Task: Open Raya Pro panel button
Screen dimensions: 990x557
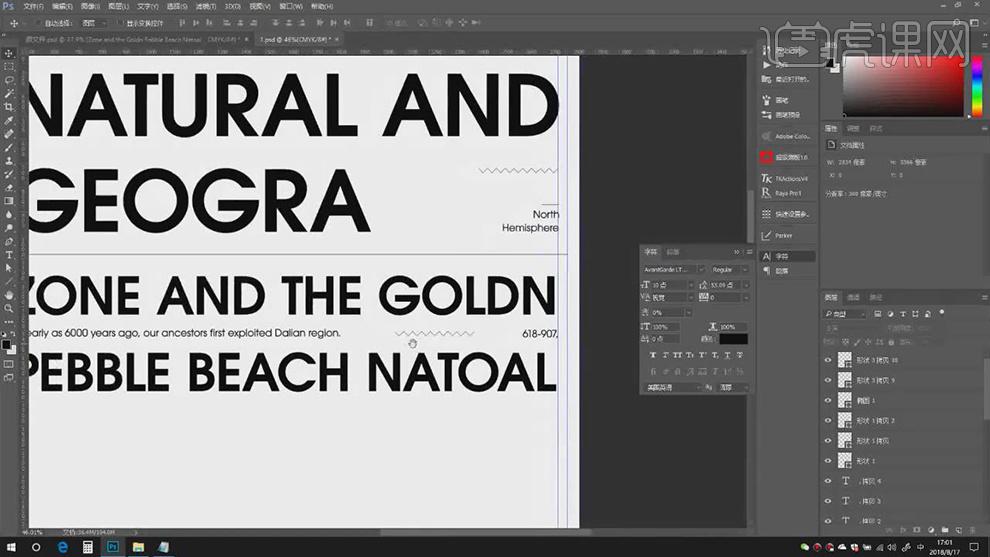Action: (x=787, y=193)
